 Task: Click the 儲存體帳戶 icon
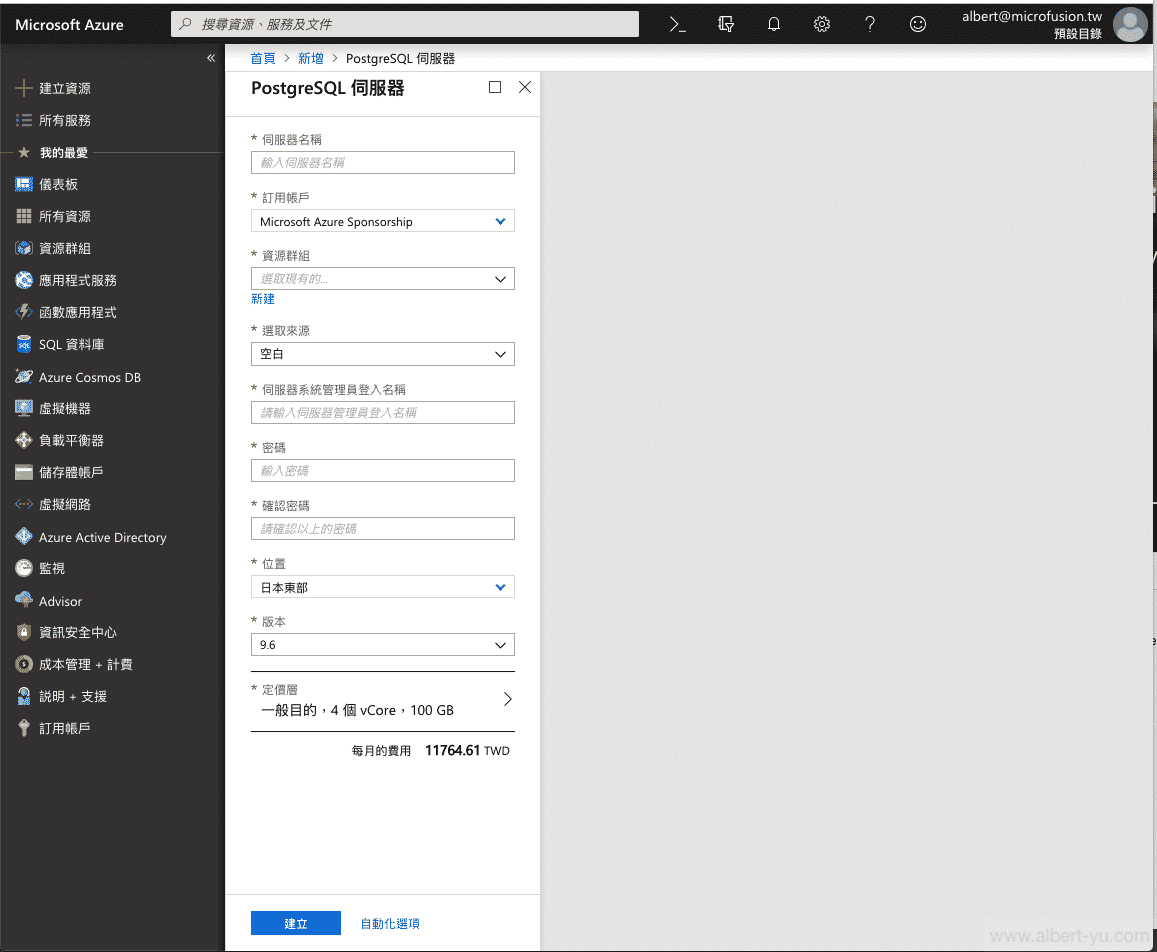(x=24, y=472)
